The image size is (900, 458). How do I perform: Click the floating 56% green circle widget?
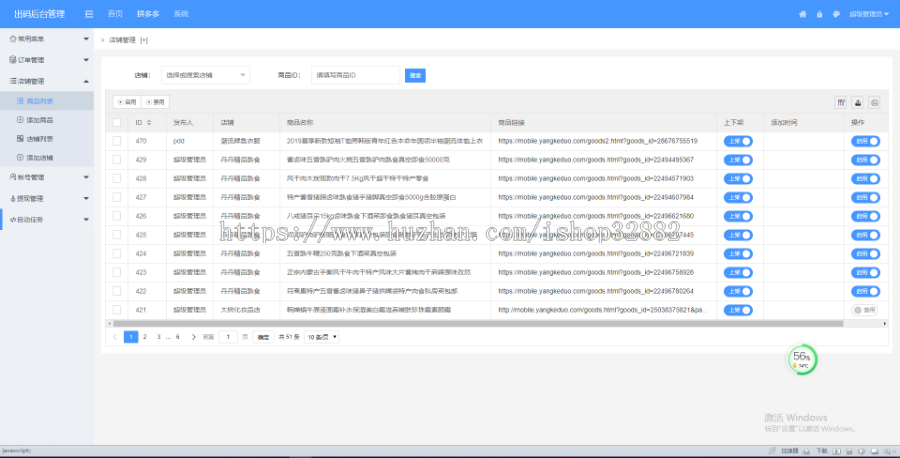click(x=802, y=360)
